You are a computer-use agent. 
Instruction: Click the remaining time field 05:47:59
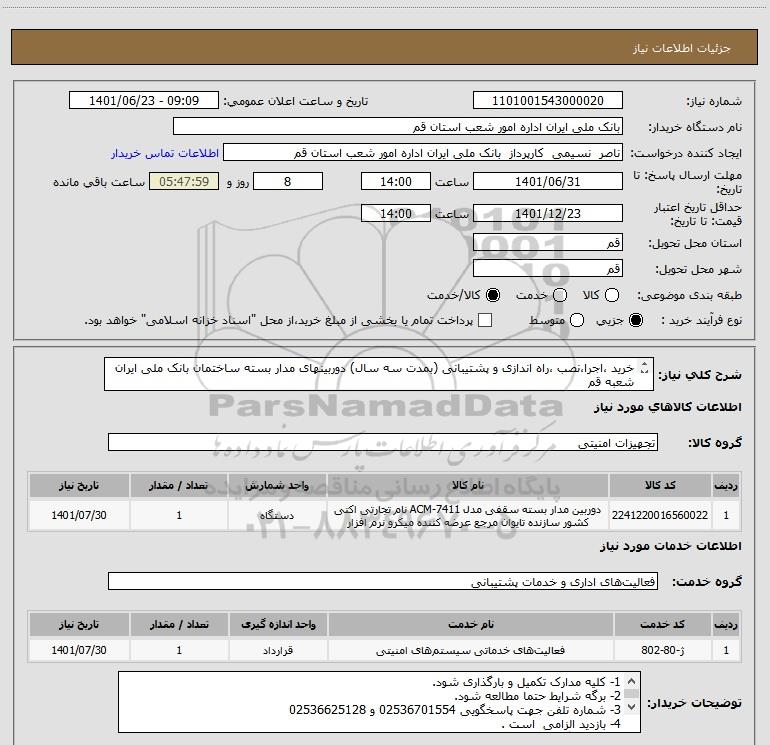pyautogui.click(x=184, y=181)
